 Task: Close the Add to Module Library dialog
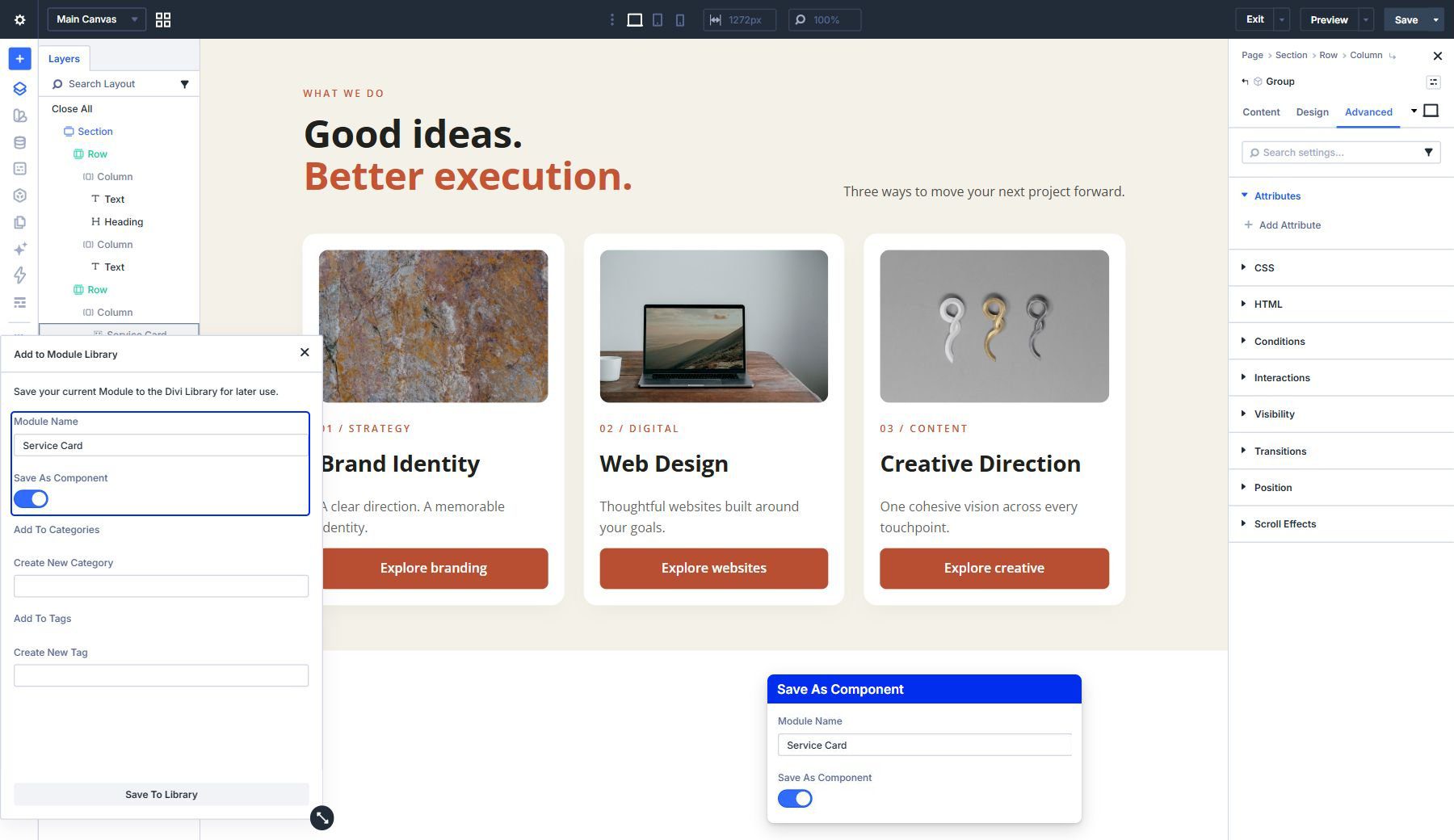point(305,352)
